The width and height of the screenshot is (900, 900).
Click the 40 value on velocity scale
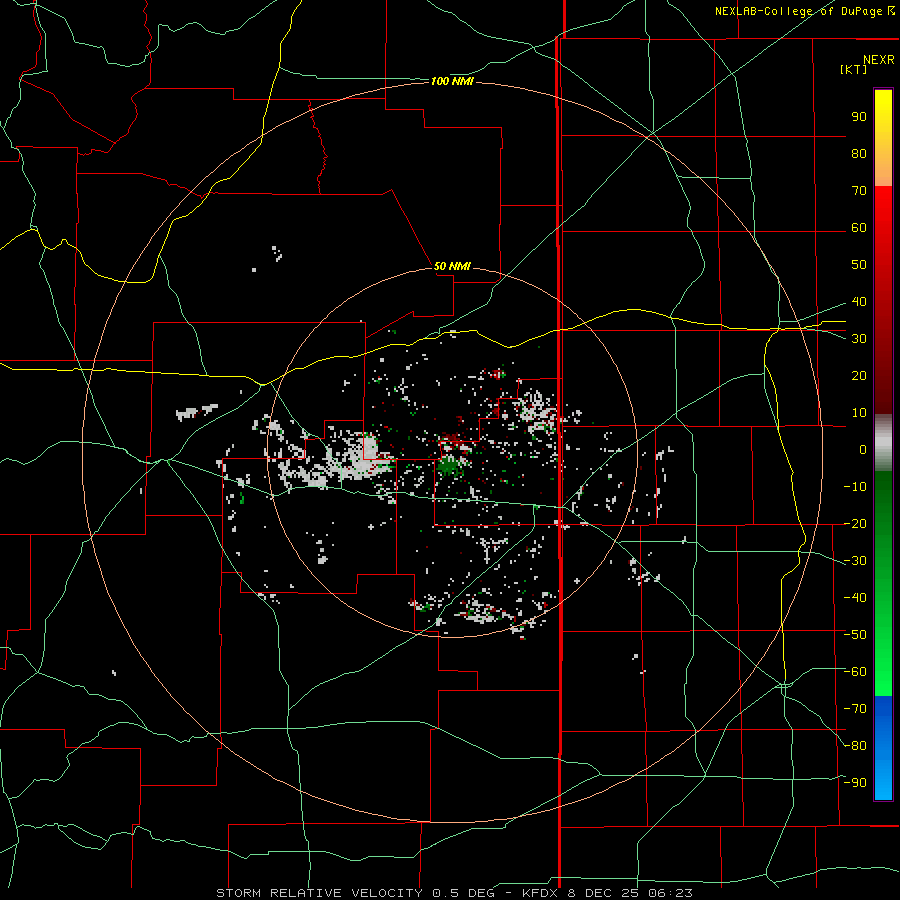pyautogui.click(x=859, y=302)
